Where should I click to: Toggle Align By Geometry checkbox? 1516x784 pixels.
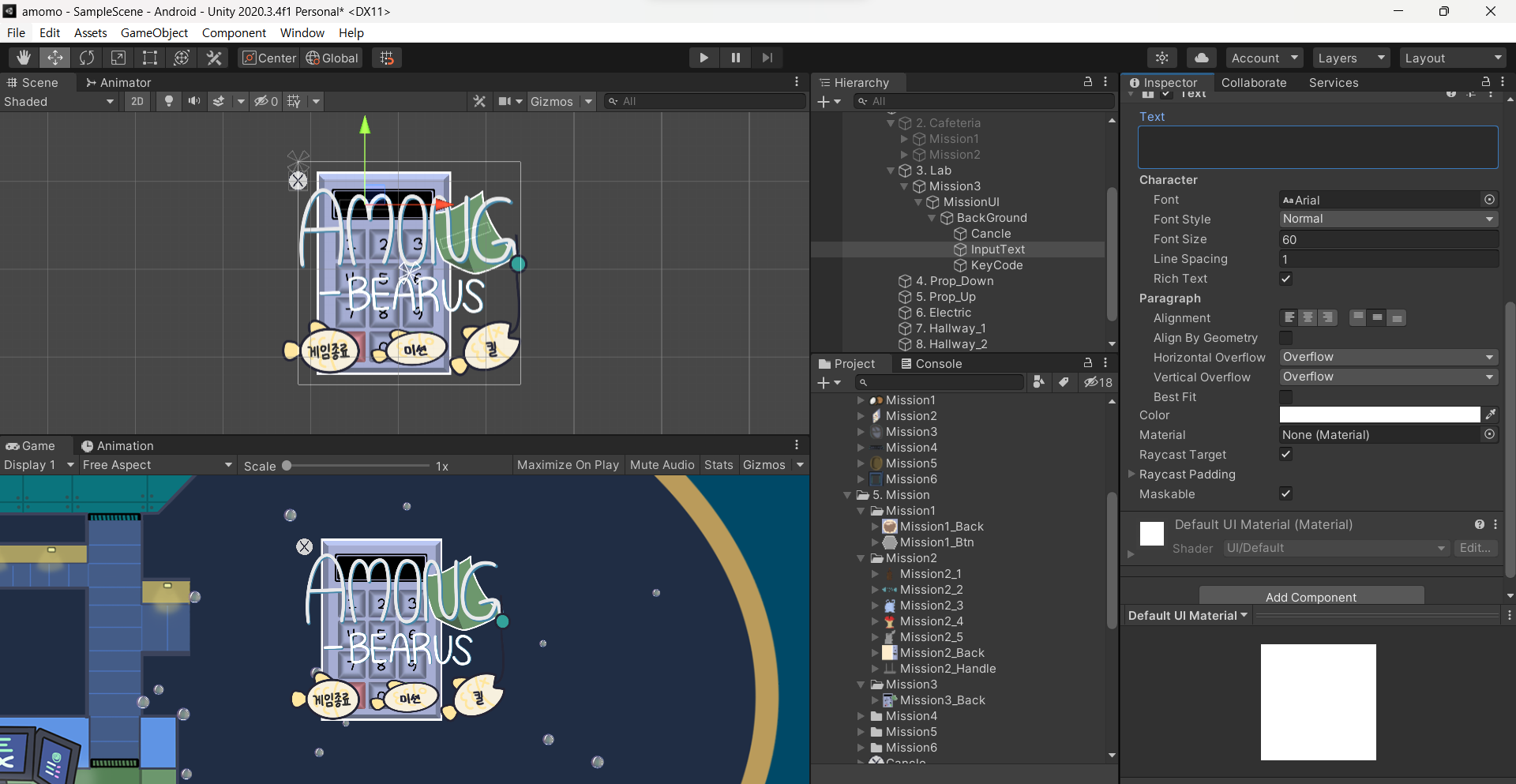(1286, 337)
